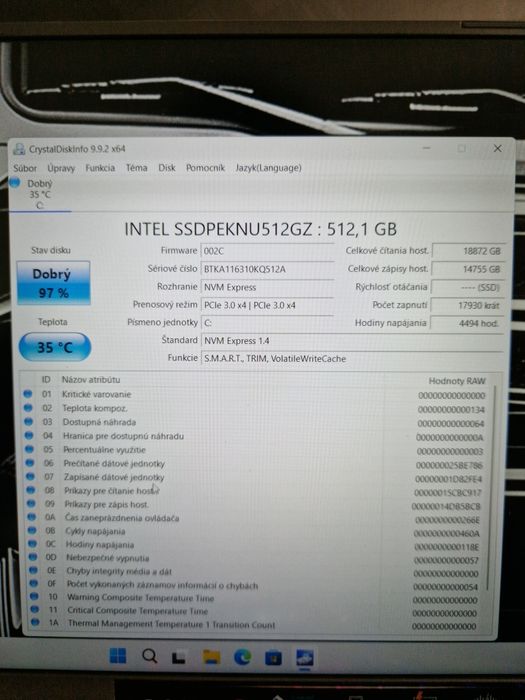Image resolution: width=525 pixels, height=700 pixels.
Task: Select the Príkazy pre zápis host. row
Action: (254, 505)
